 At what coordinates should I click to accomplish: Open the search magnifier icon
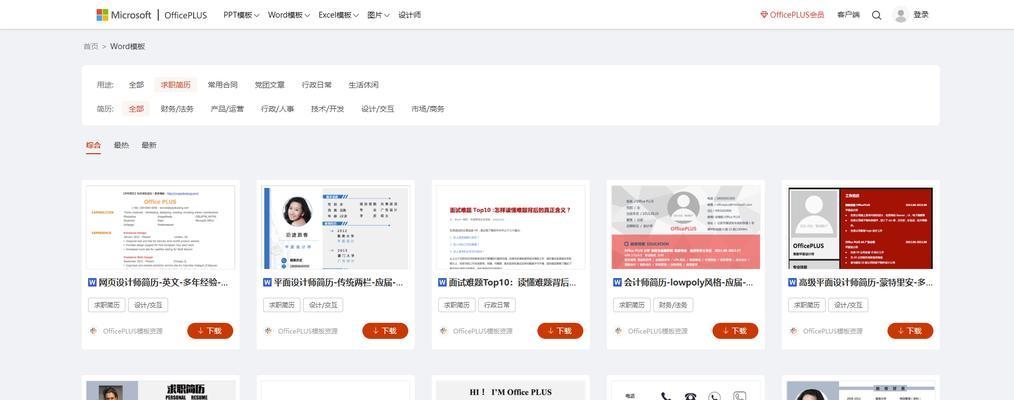pos(876,15)
